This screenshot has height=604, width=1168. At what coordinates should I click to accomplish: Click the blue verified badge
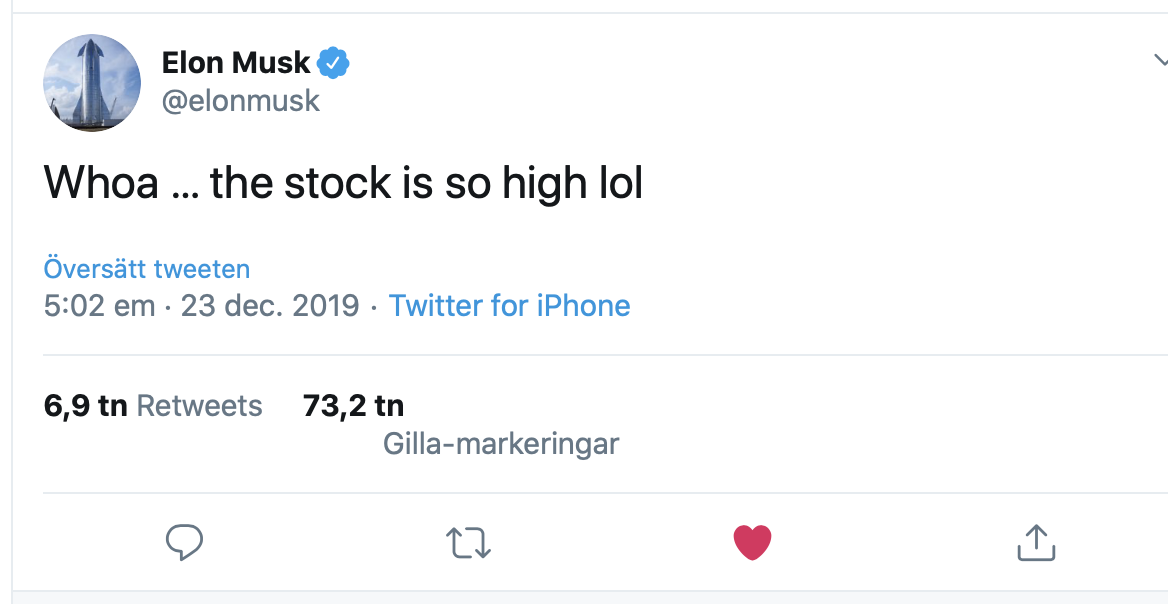point(333,63)
